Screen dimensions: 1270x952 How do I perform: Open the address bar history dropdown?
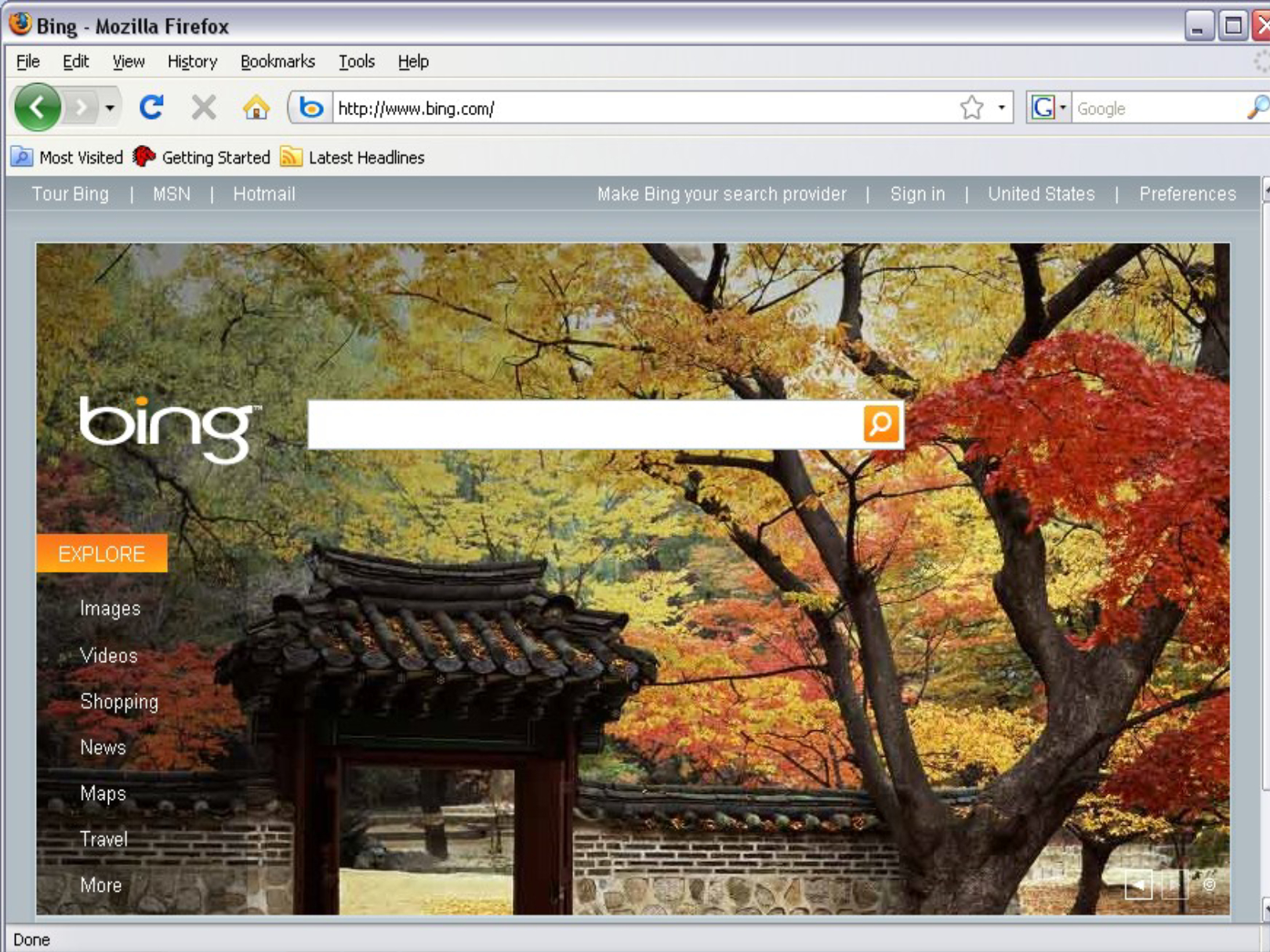(1001, 107)
